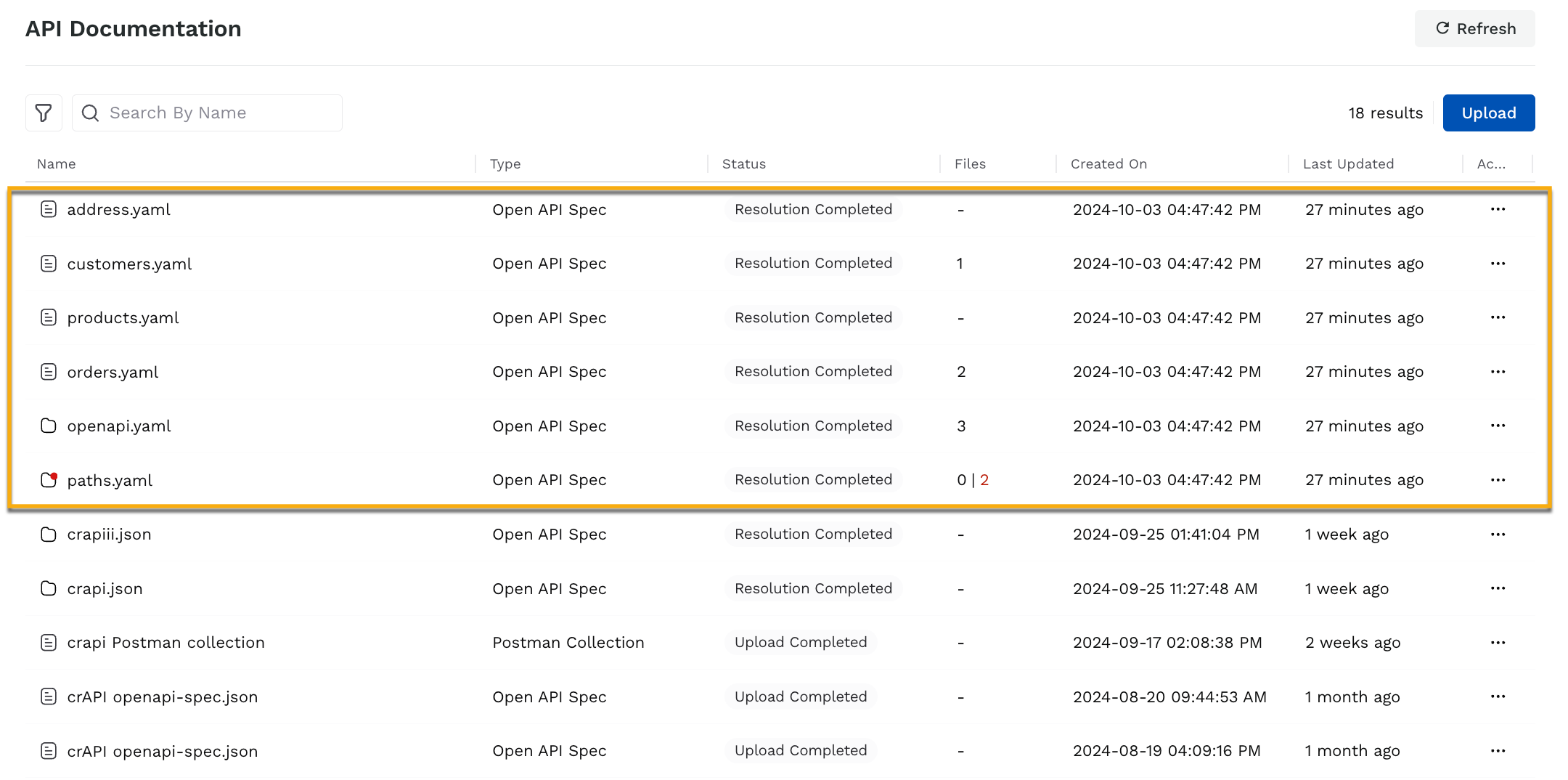Click the Upload button
Screen dimensions: 1568x780
coord(1489,113)
